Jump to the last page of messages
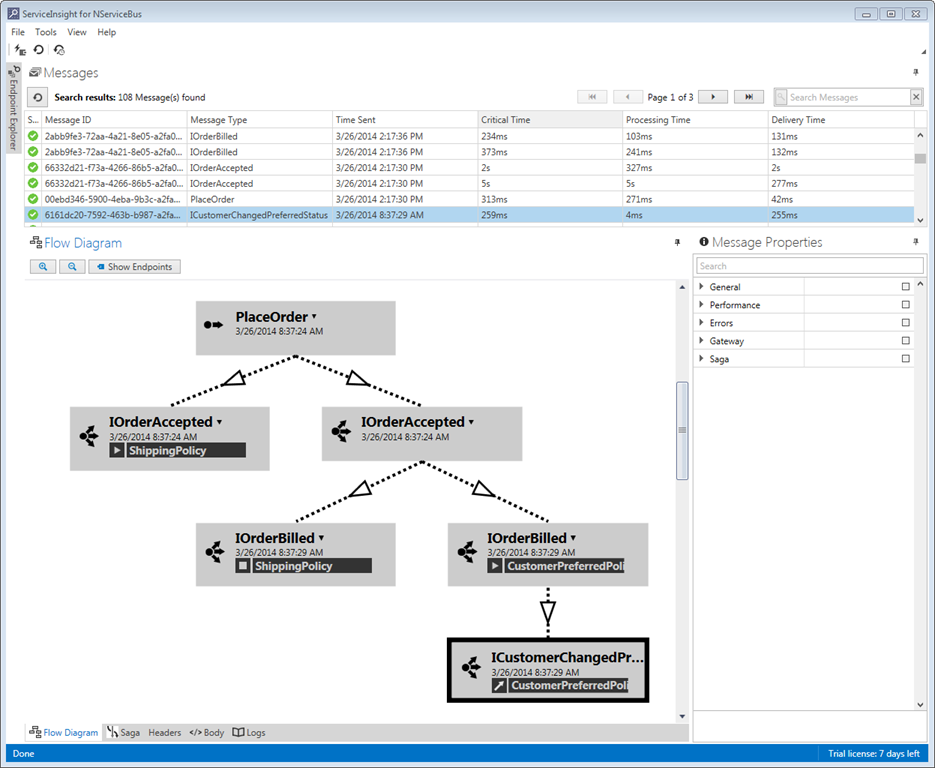The image size is (935, 768). (748, 97)
